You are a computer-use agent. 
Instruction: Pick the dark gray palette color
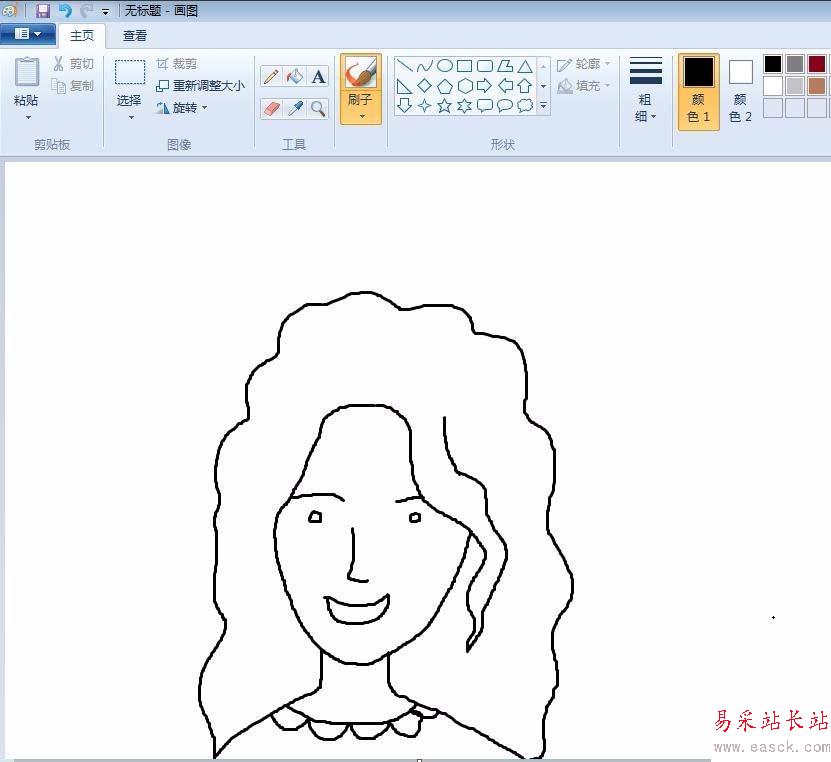[x=795, y=64]
